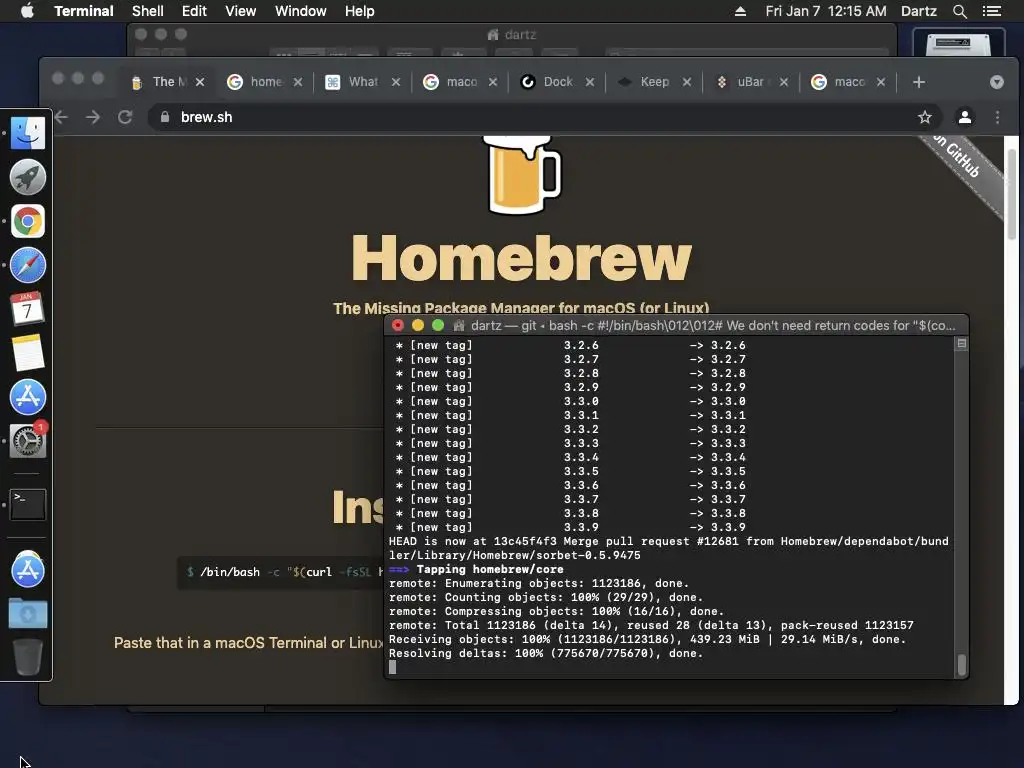Image resolution: width=1024 pixels, height=768 pixels.
Task: Click the Homebrew beer mug logo
Action: tap(522, 174)
